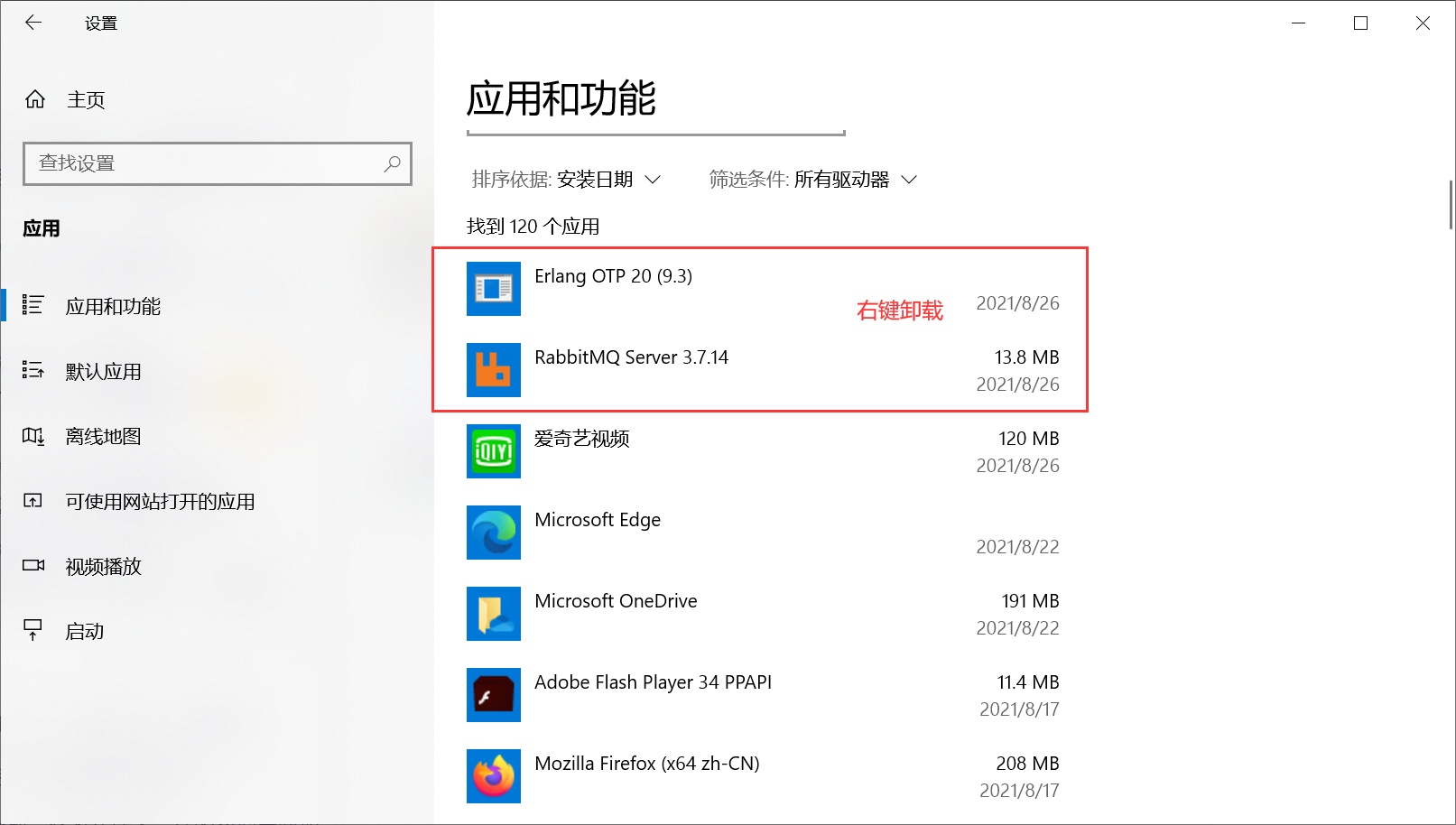The image size is (1456, 825).
Task: Click the 视频播放 camera icon
Action: tap(33, 565)
